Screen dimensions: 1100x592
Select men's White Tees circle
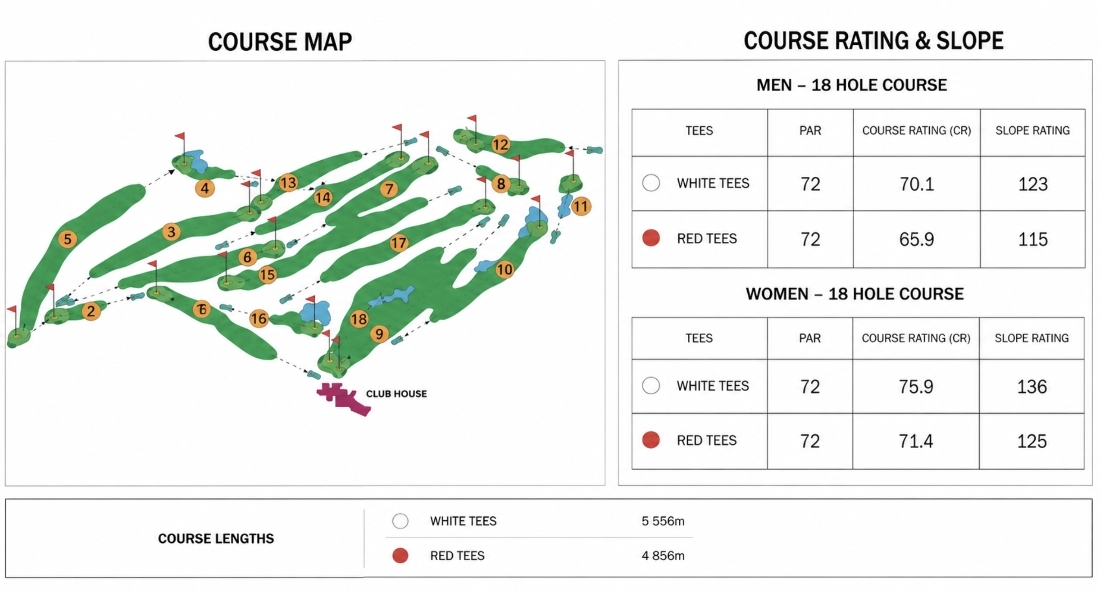(x=651, y=183)
